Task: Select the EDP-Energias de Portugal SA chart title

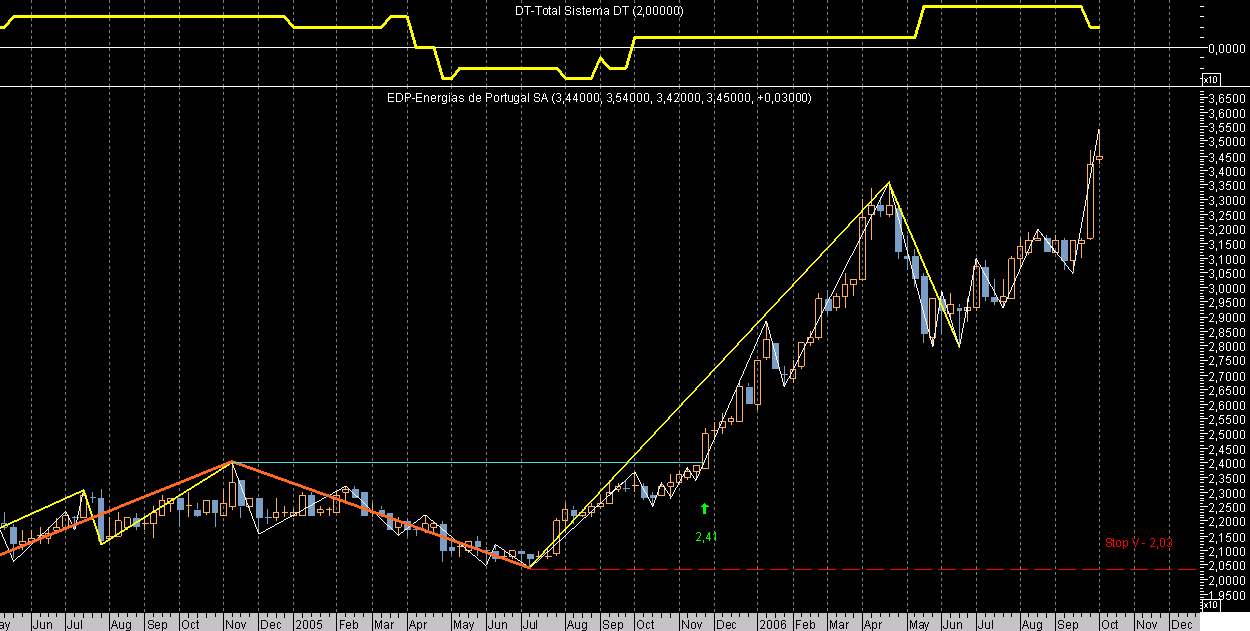Action: point(600,98)
